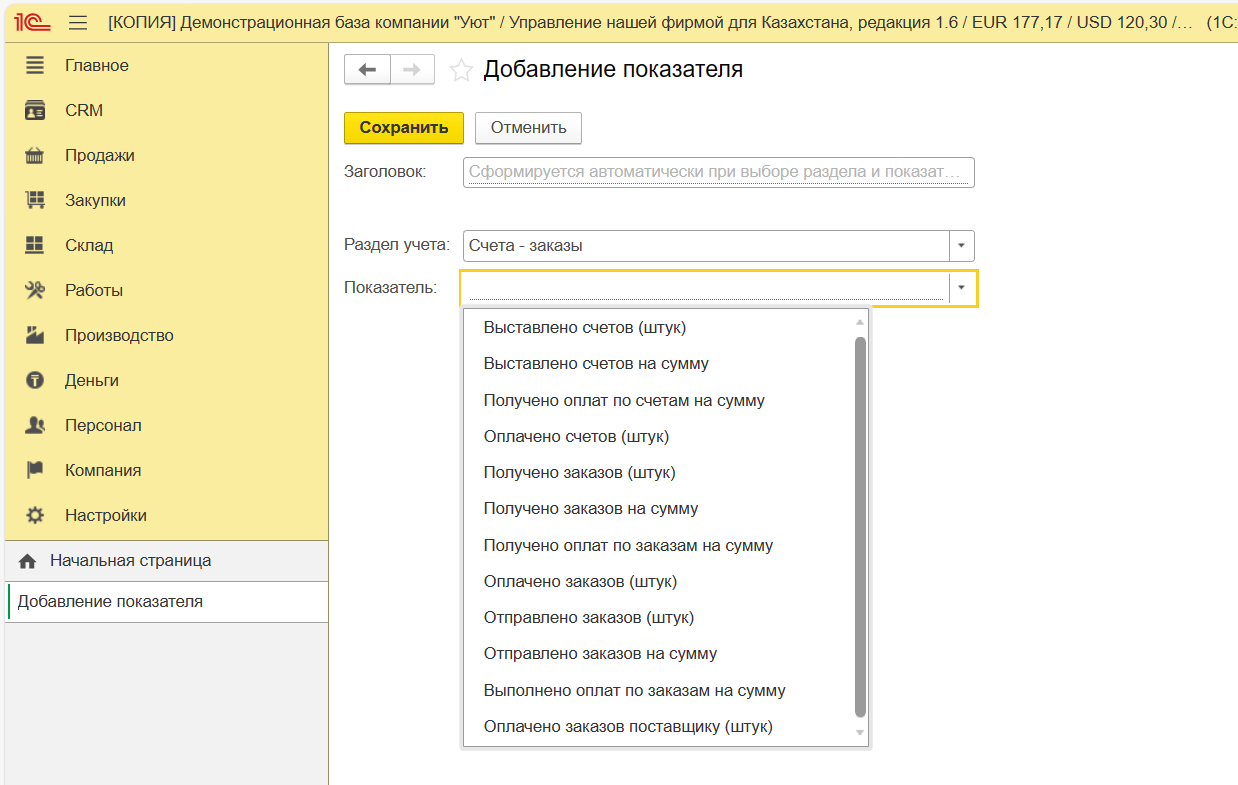Open the Продажи section
The height and width of the screenshot is (785, 1238).
pyautogui.click(x=99, y=155)
